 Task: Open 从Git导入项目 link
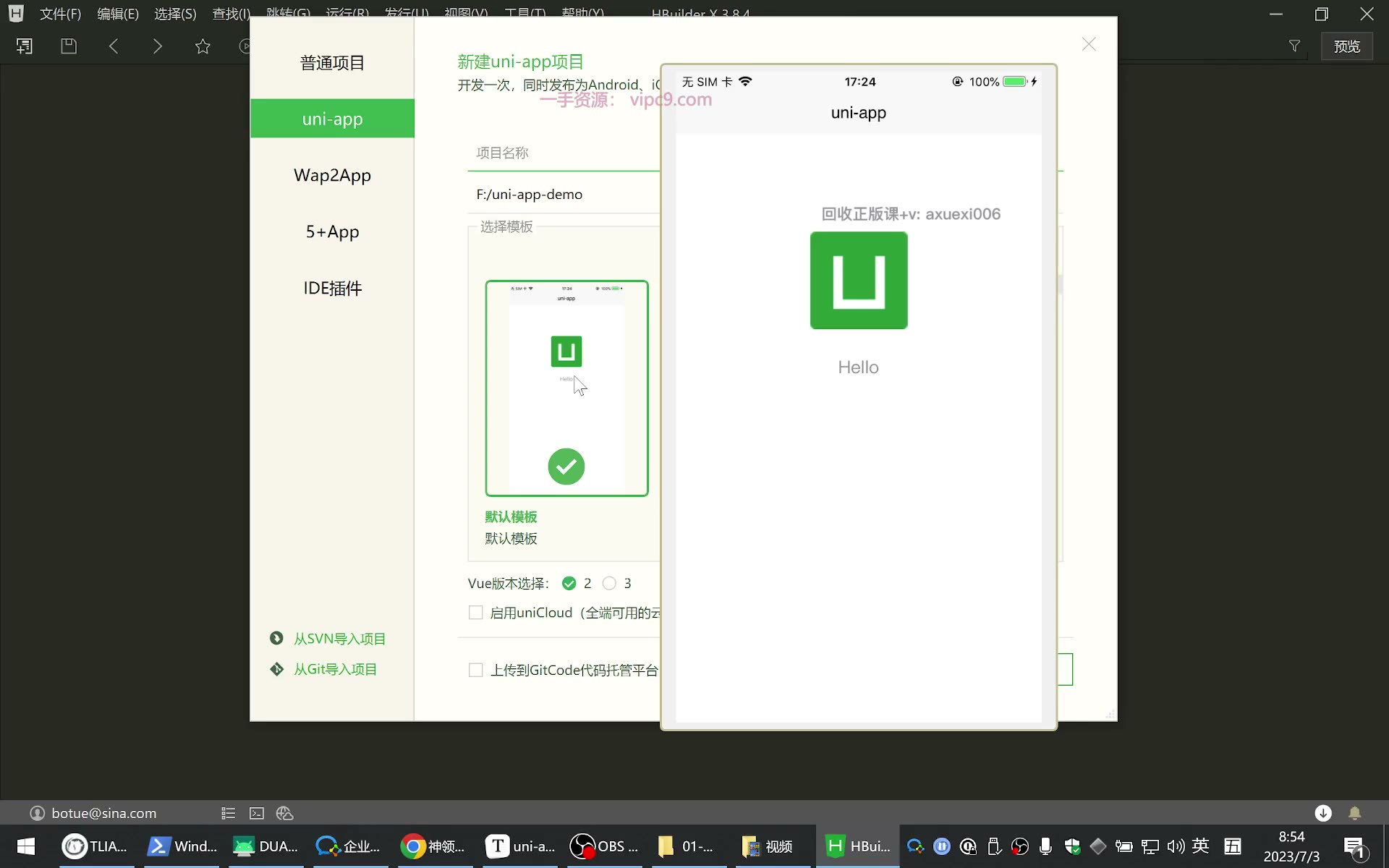[x=335, y=669]
